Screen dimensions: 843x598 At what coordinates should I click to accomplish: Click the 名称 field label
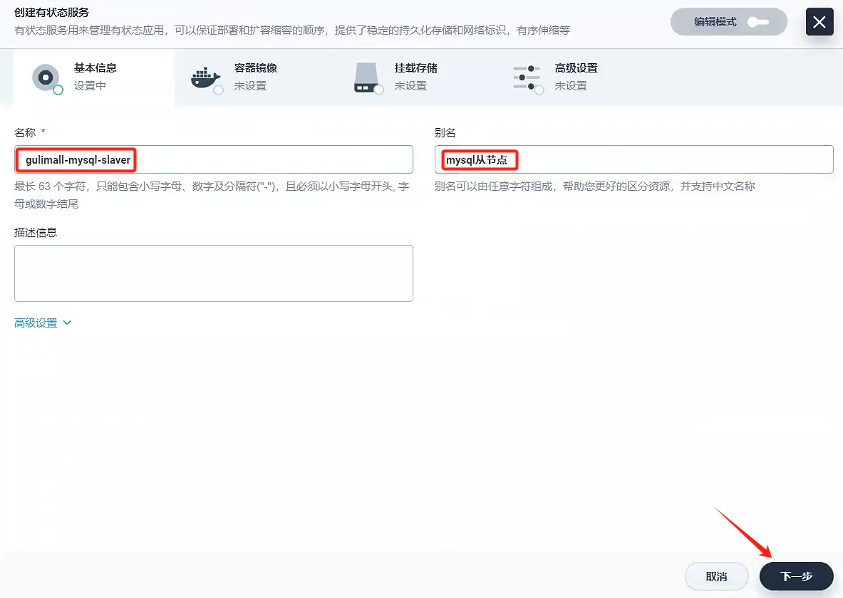click(25, 132)
